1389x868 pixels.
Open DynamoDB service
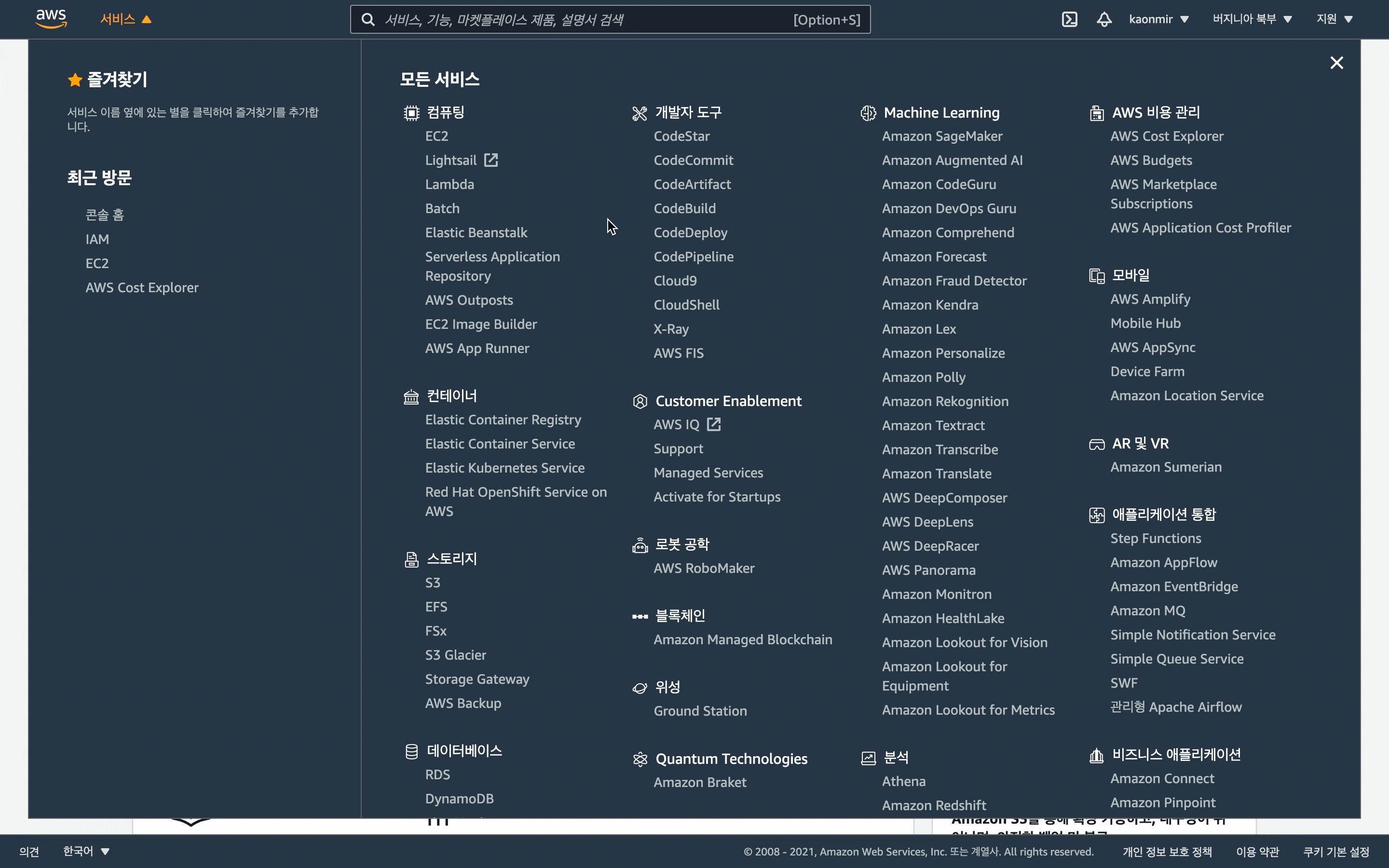459,798
